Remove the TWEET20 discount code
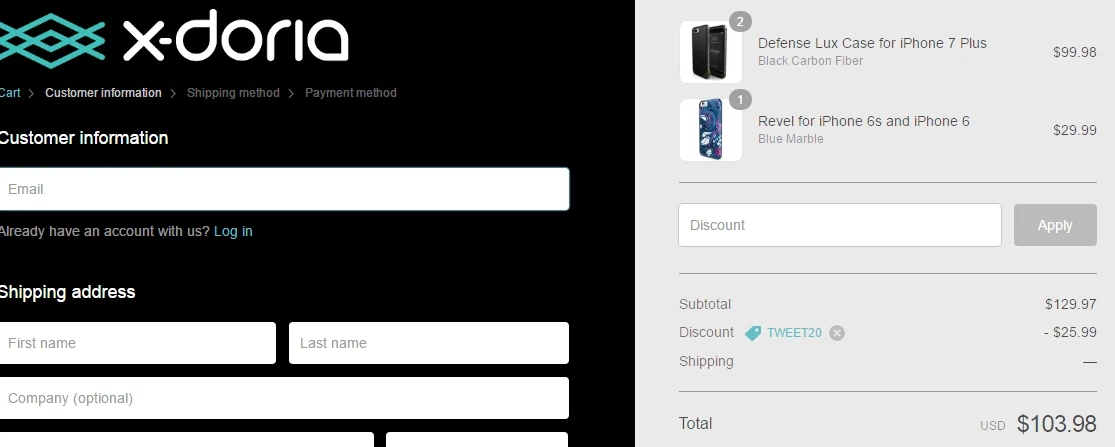This screenshot has height=447, width=1115. 837,333
